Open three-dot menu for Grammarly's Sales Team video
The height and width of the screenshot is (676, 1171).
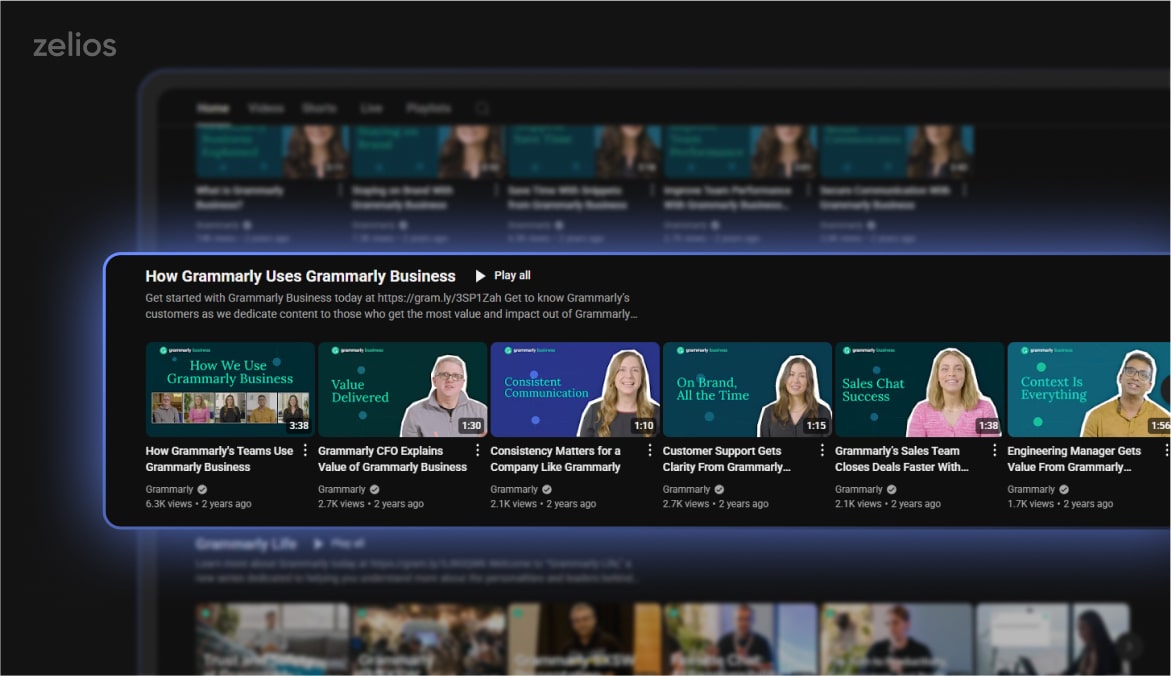tap(994, 451)
